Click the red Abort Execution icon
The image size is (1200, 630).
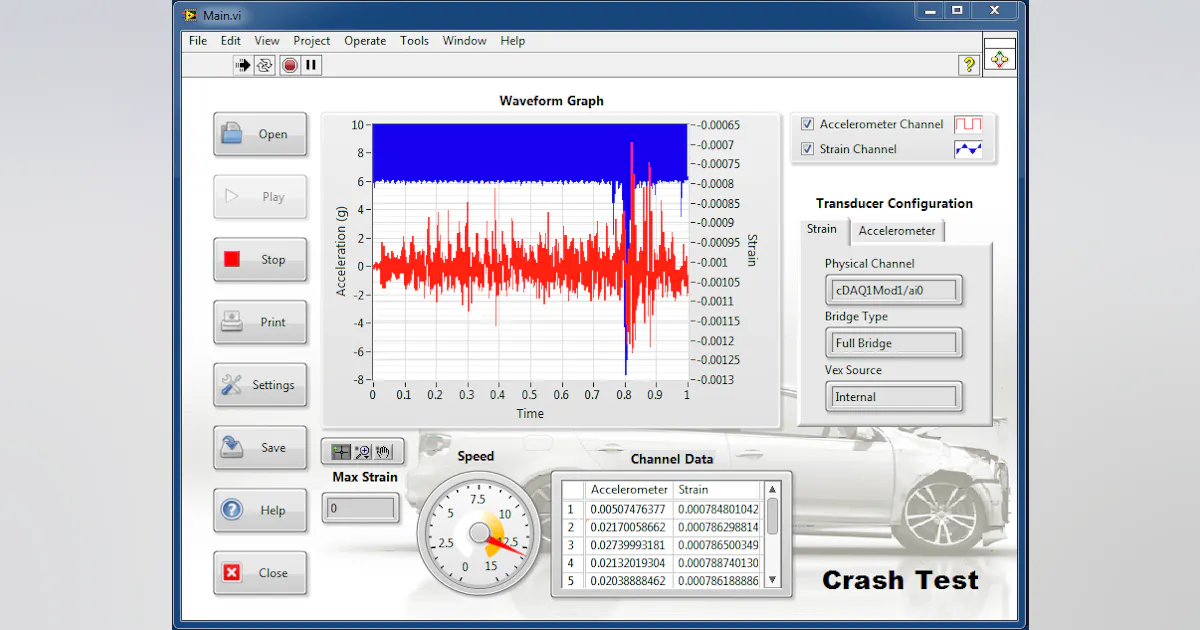point(290,65)
